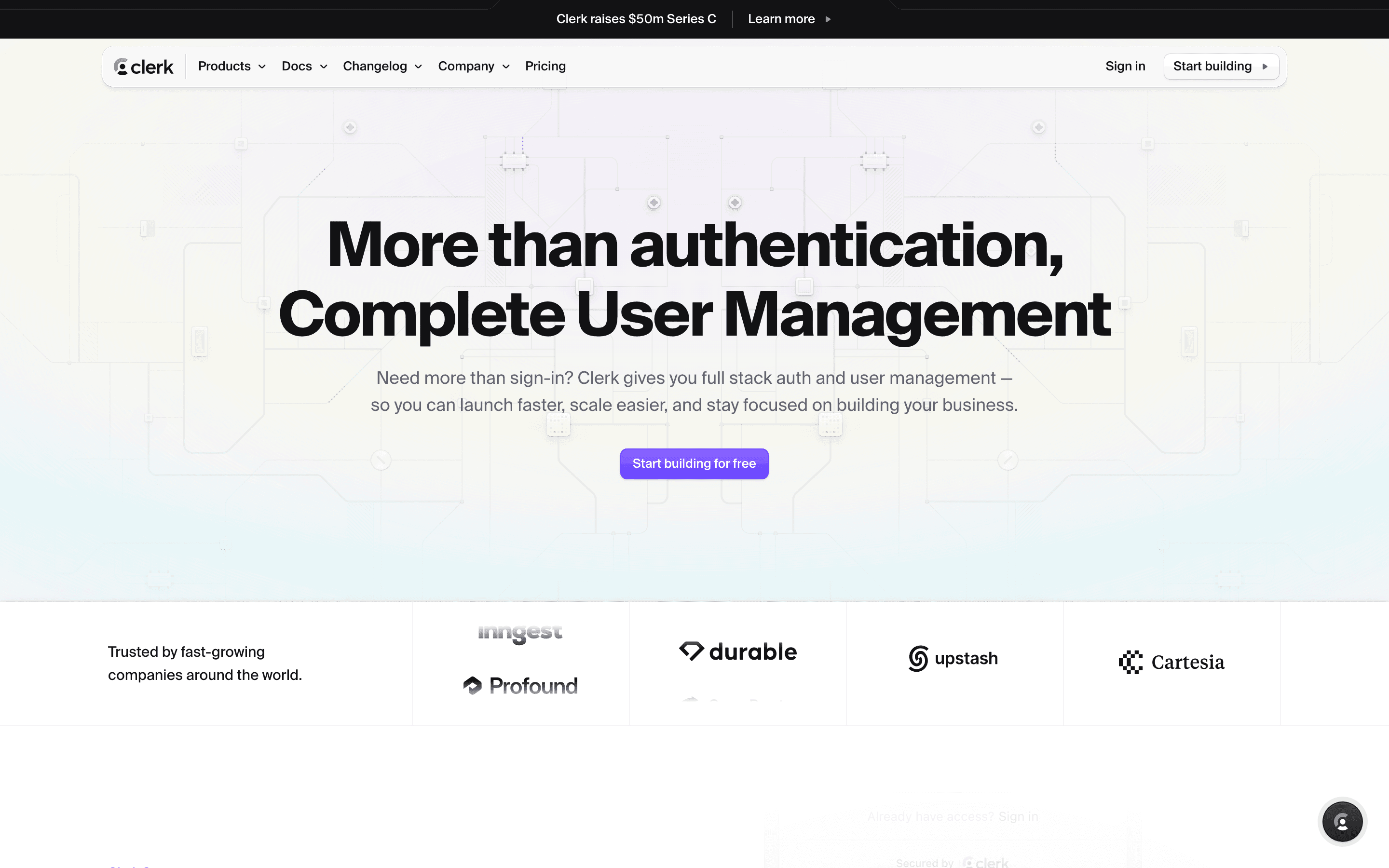The image size is (1389, 868).
Task: Expand the Products dropdown menu
Action: (x=232, y=67)
